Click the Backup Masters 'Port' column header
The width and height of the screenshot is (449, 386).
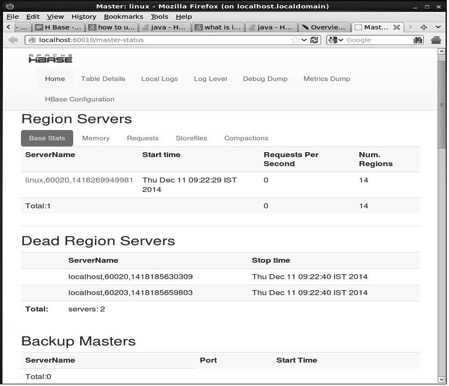click(x=208, y=360)
